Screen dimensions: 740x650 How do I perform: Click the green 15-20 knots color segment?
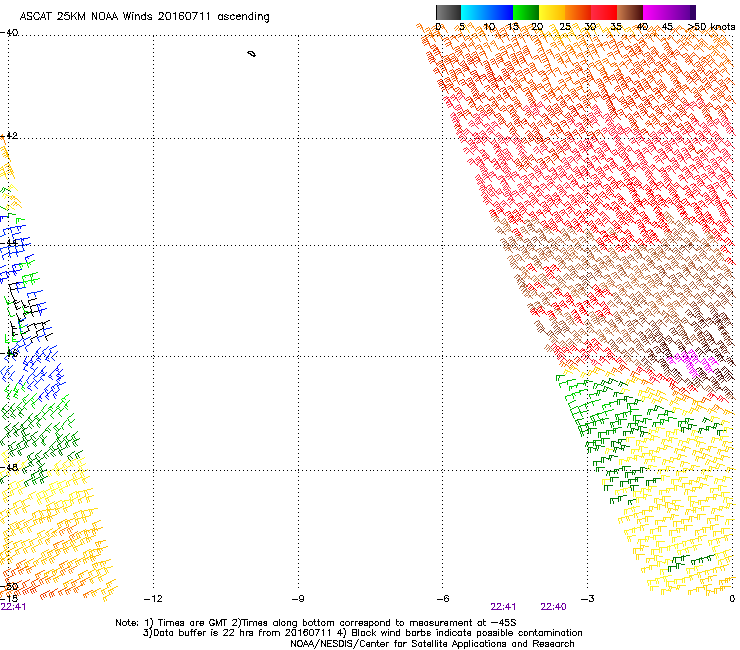[x=526, y=12]
